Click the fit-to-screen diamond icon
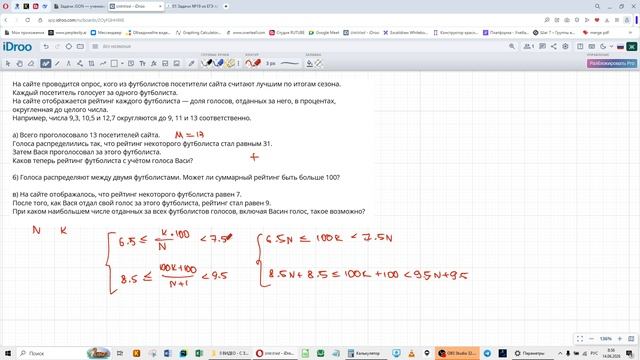This screenshot has height=360, width=640. coord(69,47)
